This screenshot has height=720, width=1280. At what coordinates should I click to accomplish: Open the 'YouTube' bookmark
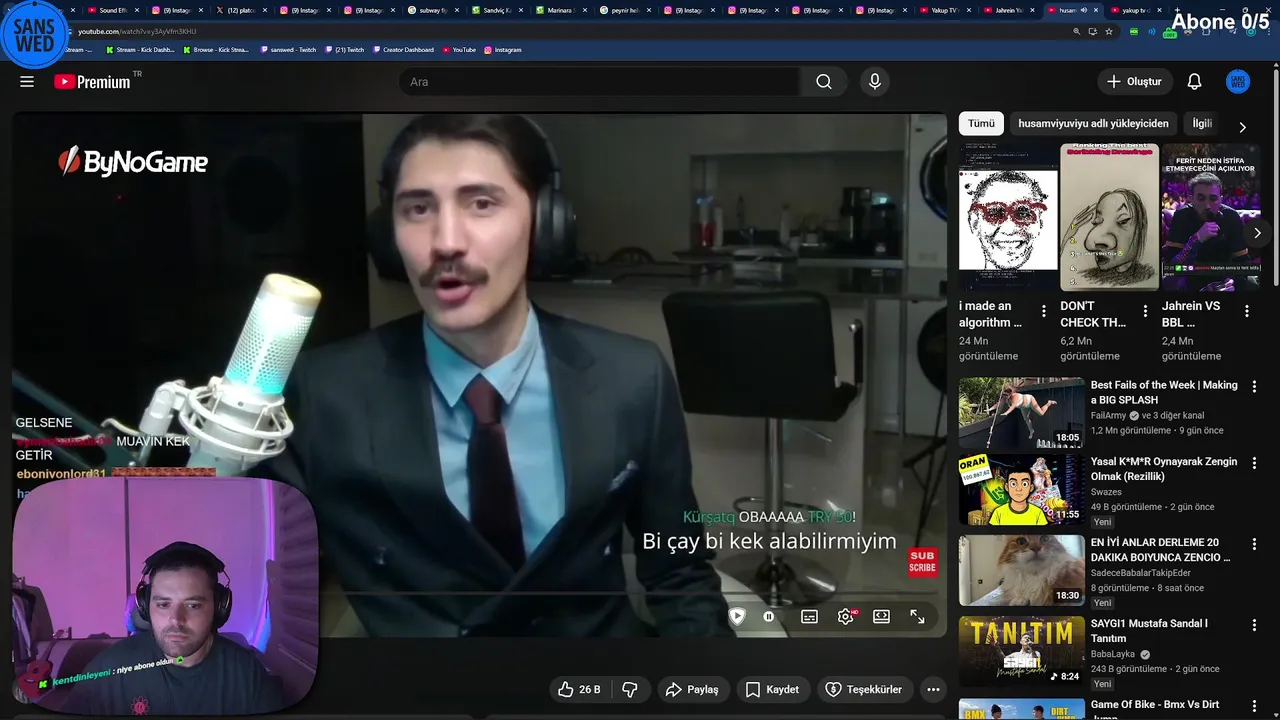tap(459, 49)
